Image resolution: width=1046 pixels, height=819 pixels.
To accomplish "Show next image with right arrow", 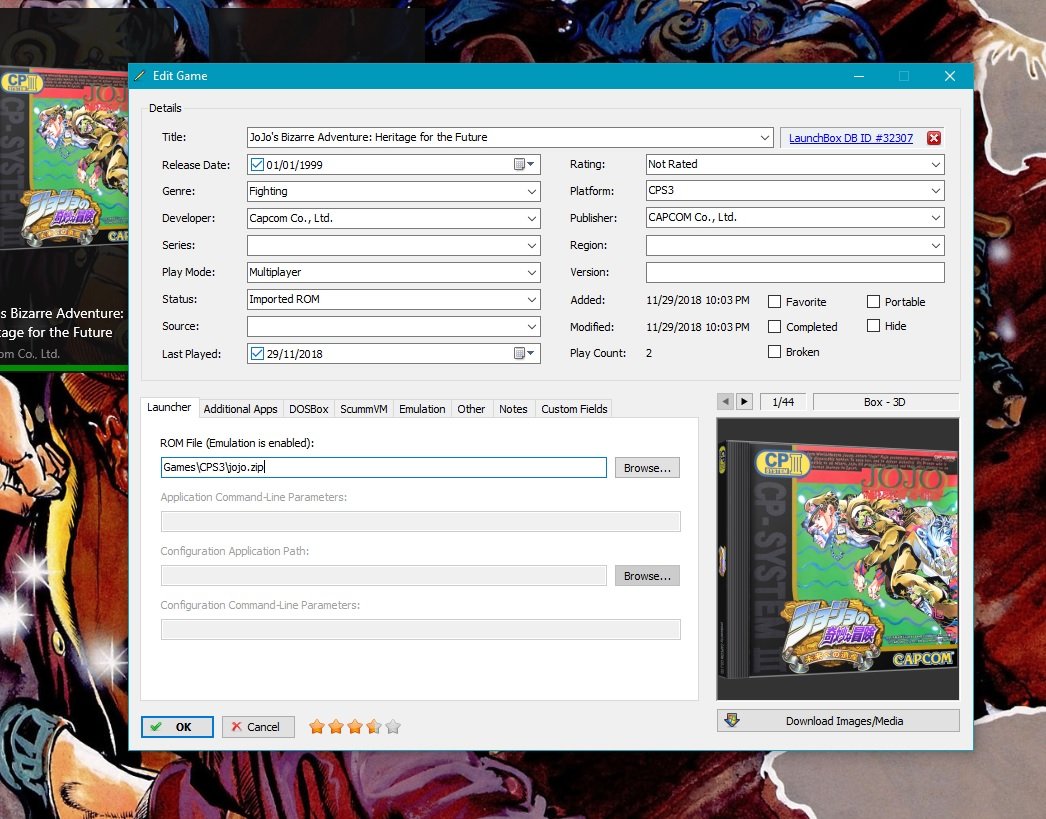I will click(x=744, y=402).
